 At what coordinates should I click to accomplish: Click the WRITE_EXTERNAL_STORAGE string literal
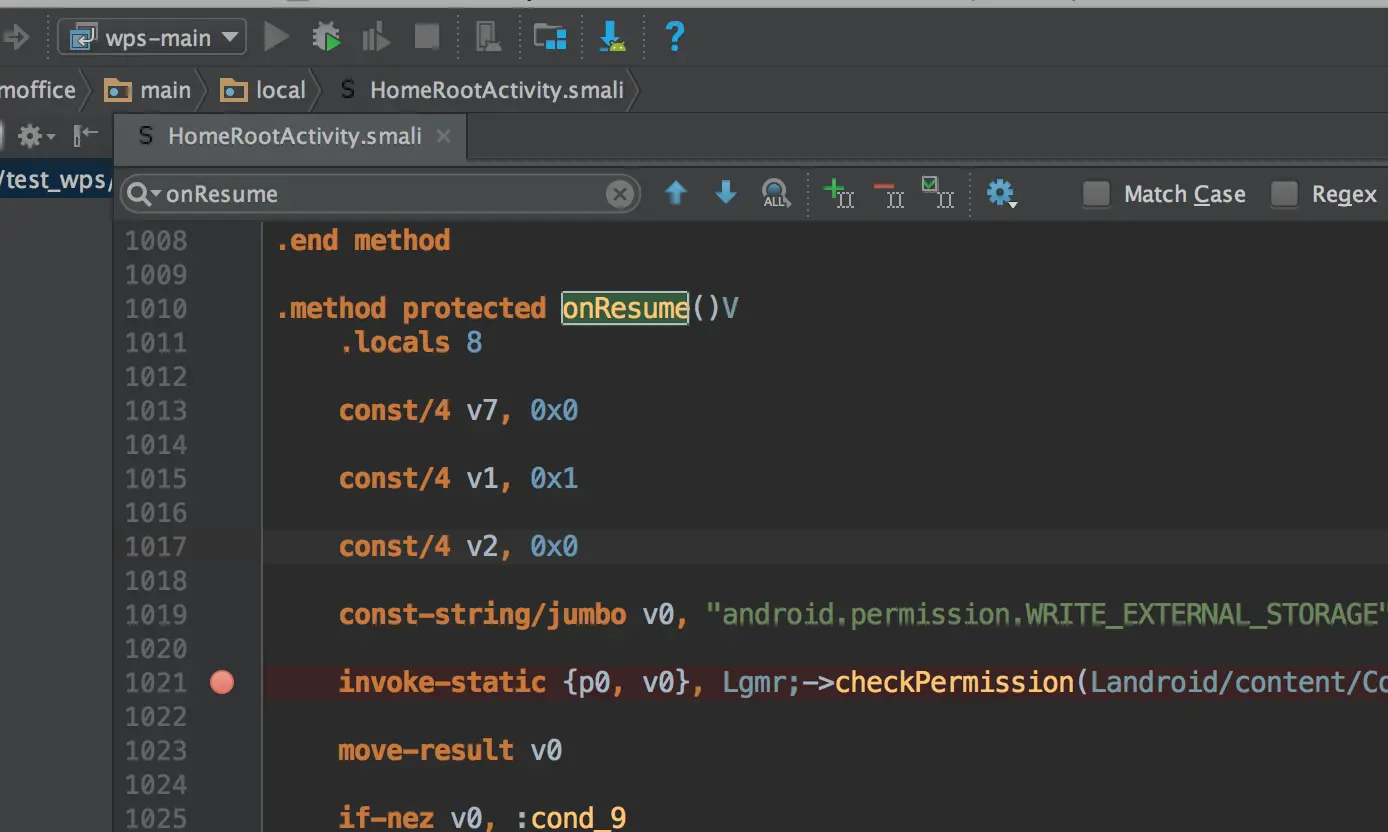click(x=1047, y=614)
